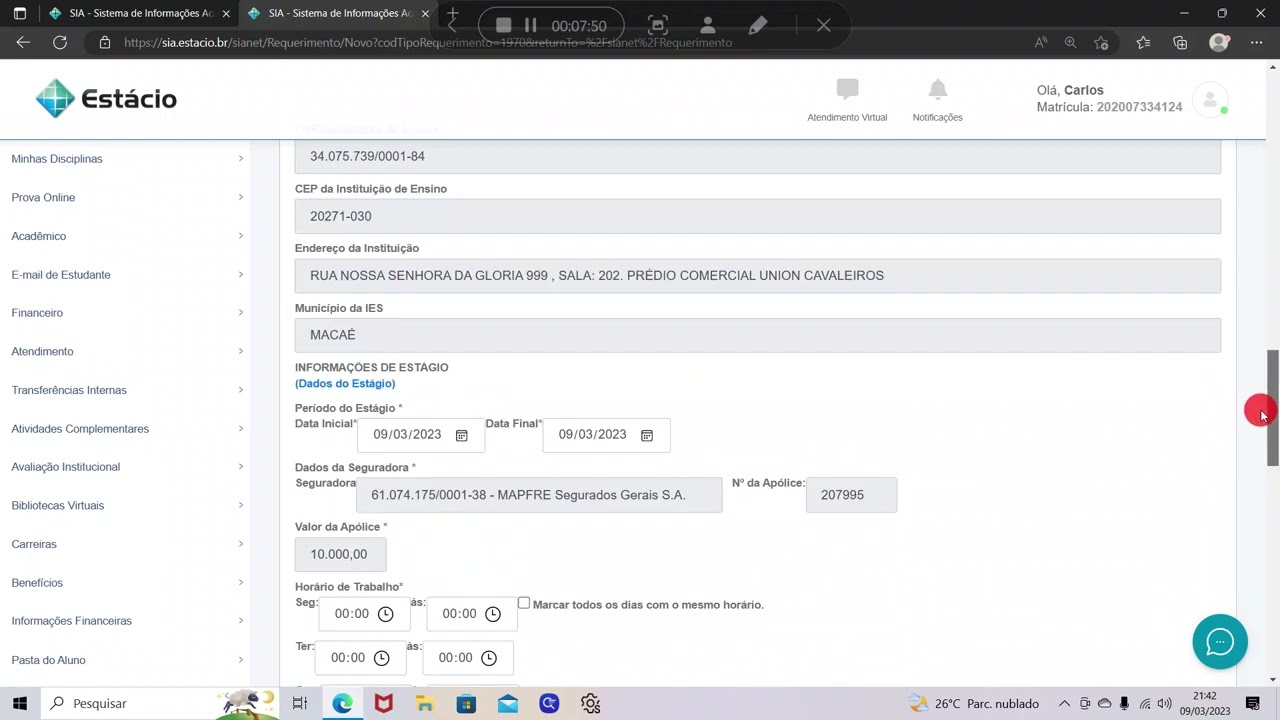Screen dimensions: 1280x720
Task: Expand the Atendimento sidebar menu
Action: tap(127, 351)
